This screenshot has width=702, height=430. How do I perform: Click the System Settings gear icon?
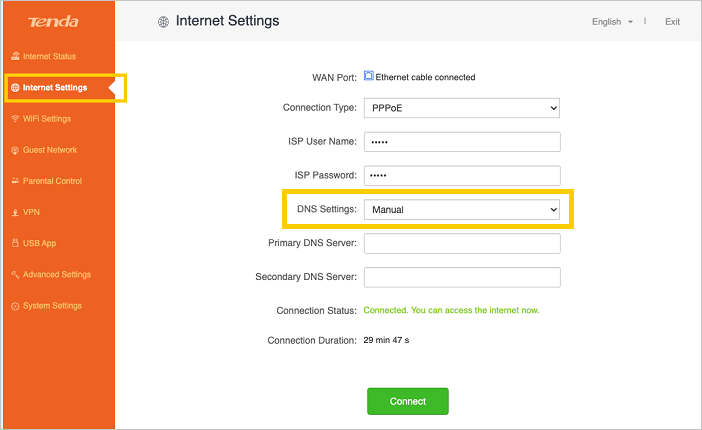click(x=15, y=305)
